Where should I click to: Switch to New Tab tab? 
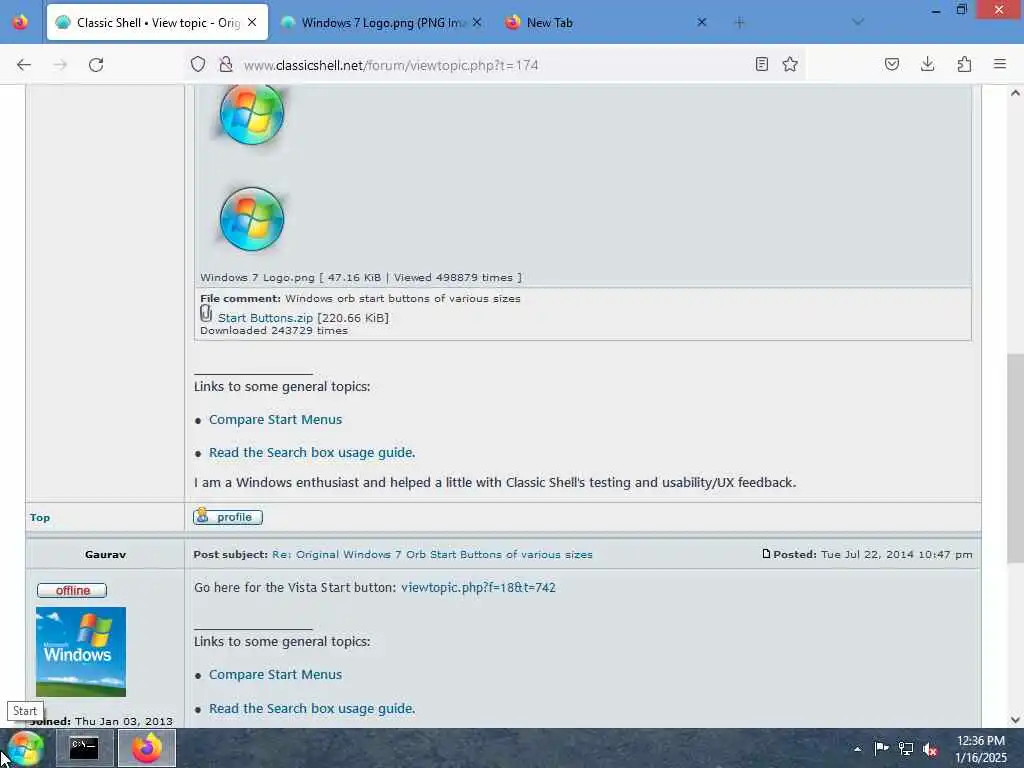coord(606,22)
